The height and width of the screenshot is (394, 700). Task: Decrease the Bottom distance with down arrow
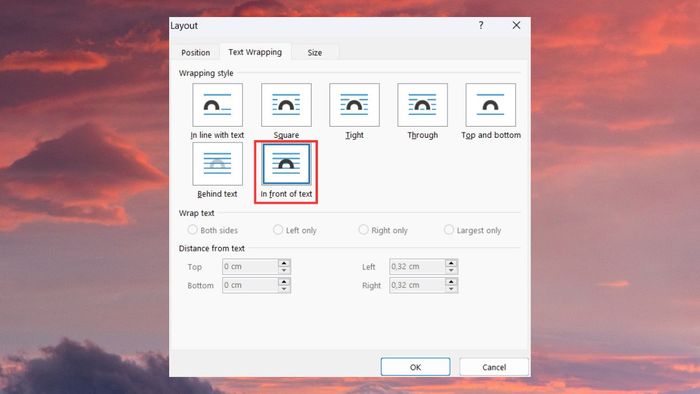pyautogui.click(x=284, y=289)
